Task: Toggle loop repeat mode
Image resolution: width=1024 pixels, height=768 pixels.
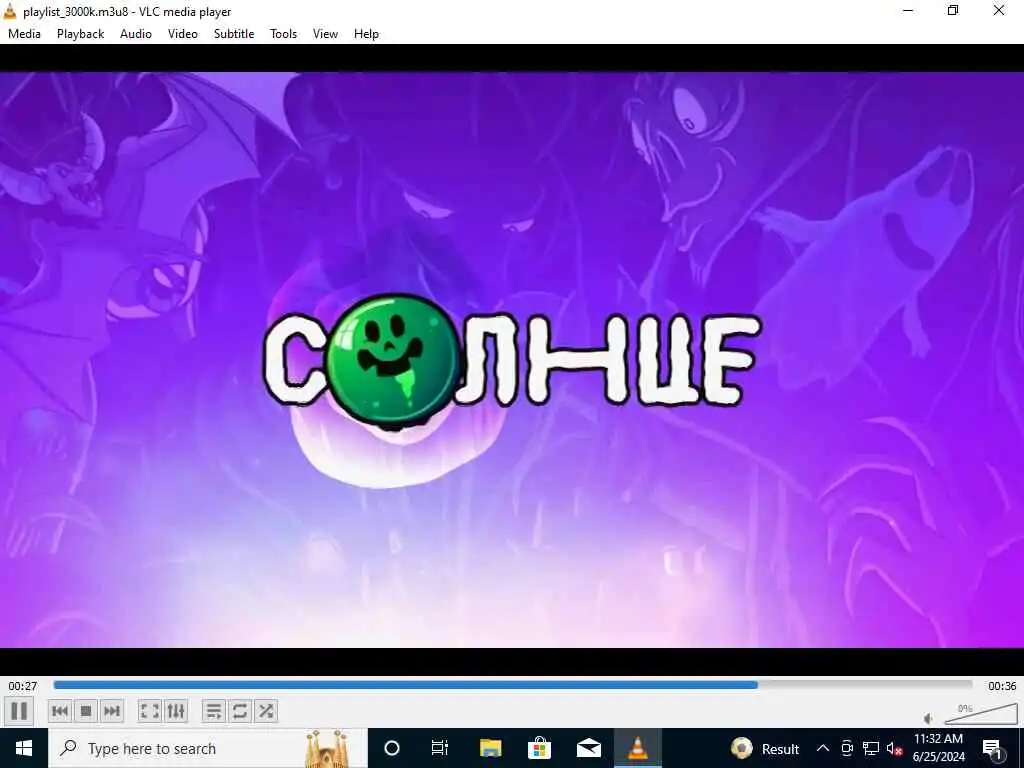Action: pos(240,711)
